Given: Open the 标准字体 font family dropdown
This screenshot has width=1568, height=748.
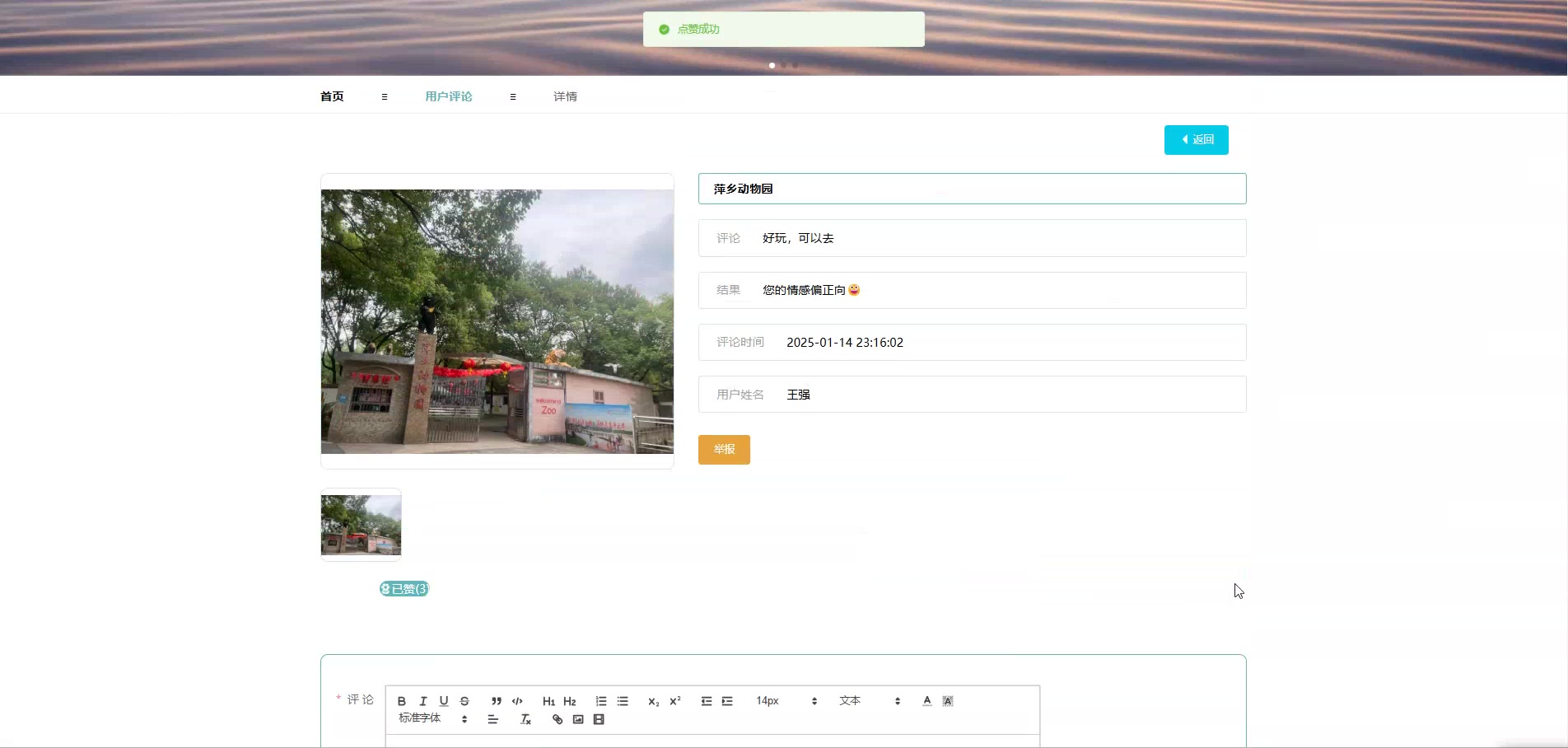Looking at the screenshot, I should 433,718.
